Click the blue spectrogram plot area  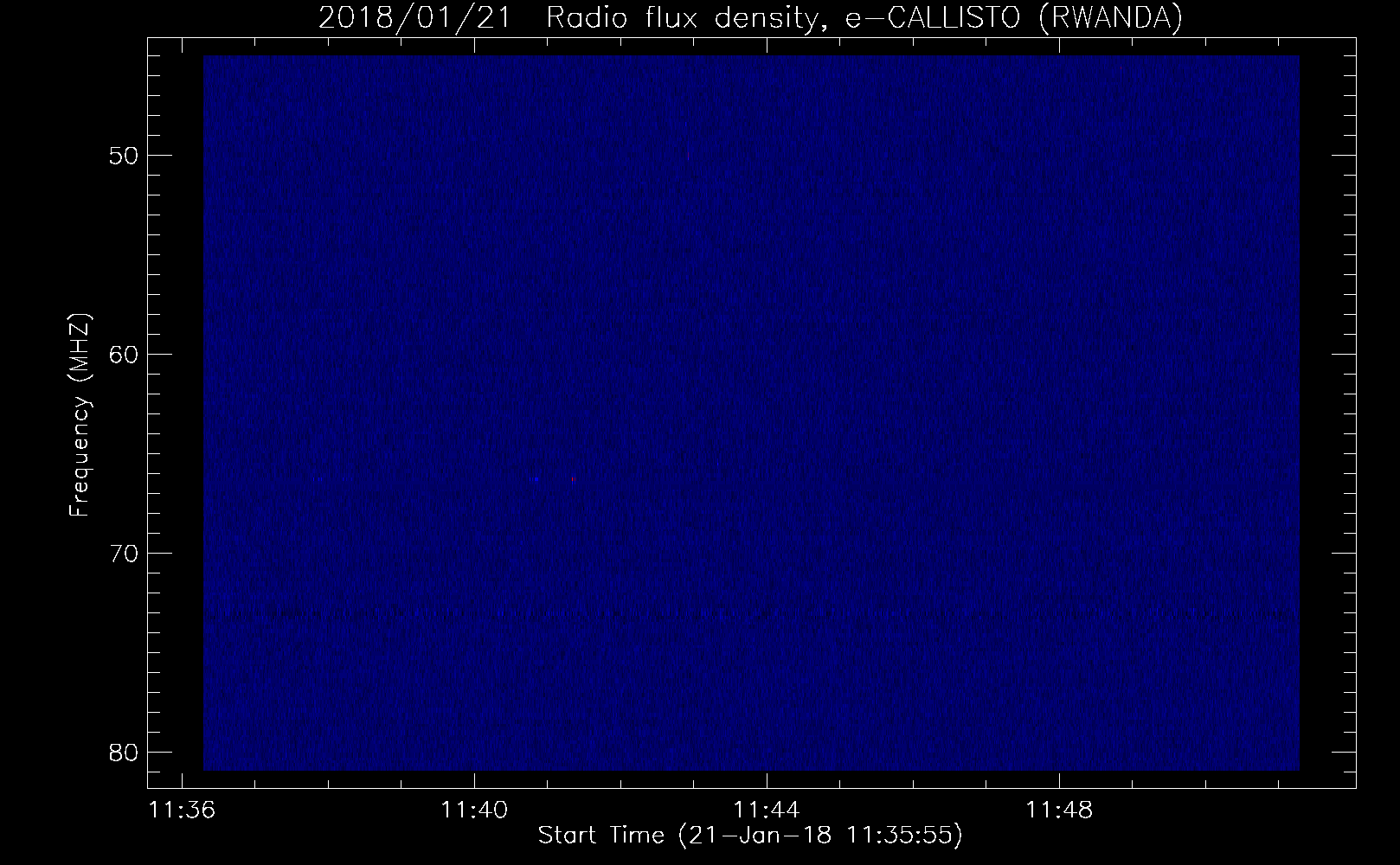point(751,413)
